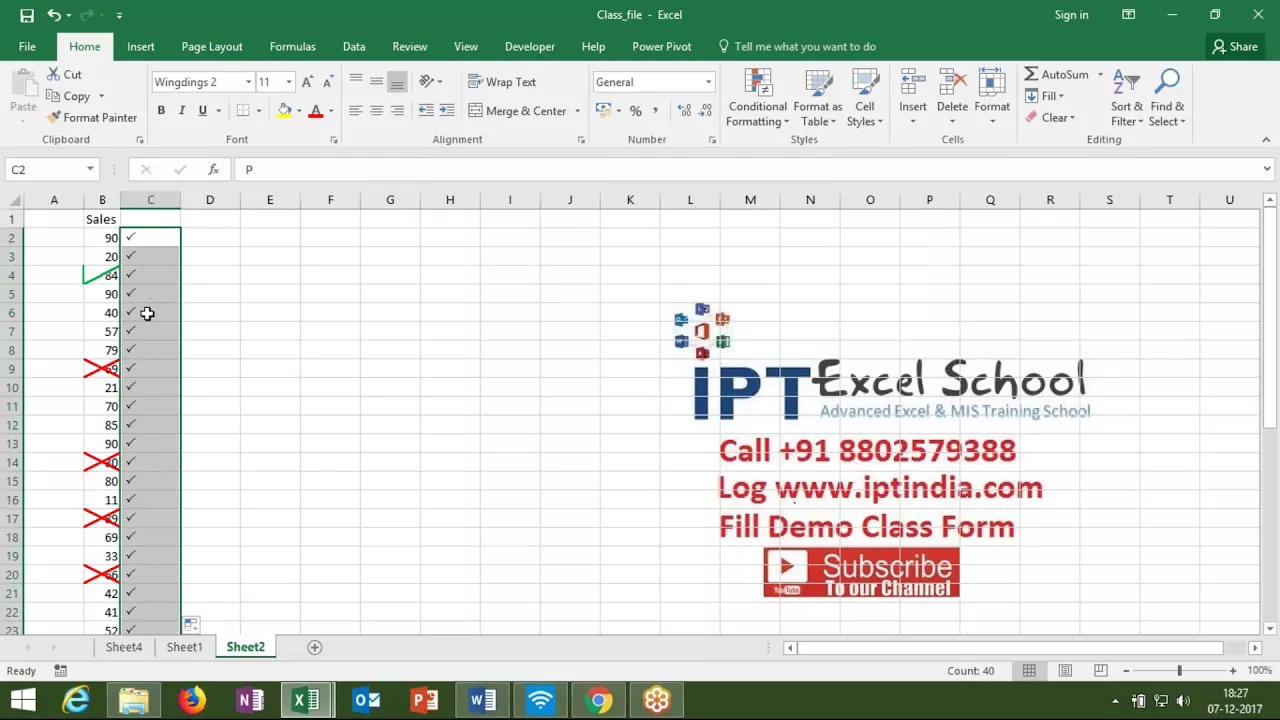Open Find & Select
This screenshot has width=1280, height=720.
1167,98
